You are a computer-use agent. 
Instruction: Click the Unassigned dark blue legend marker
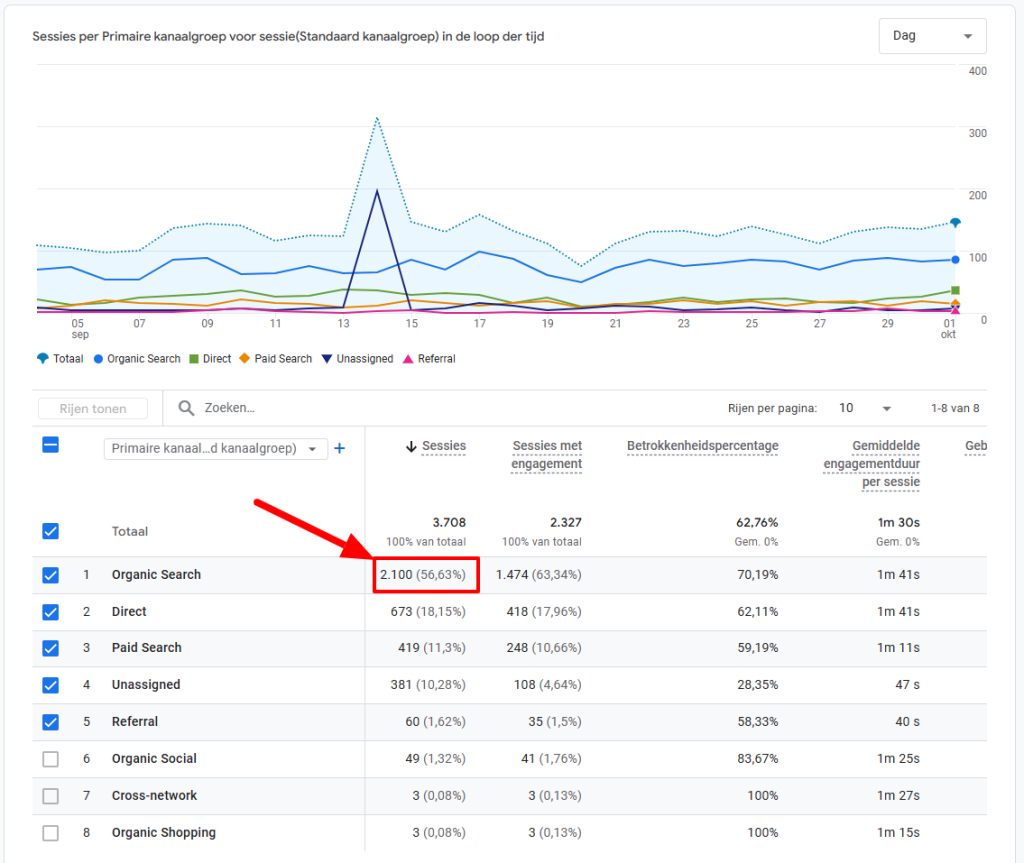[326, 359]
